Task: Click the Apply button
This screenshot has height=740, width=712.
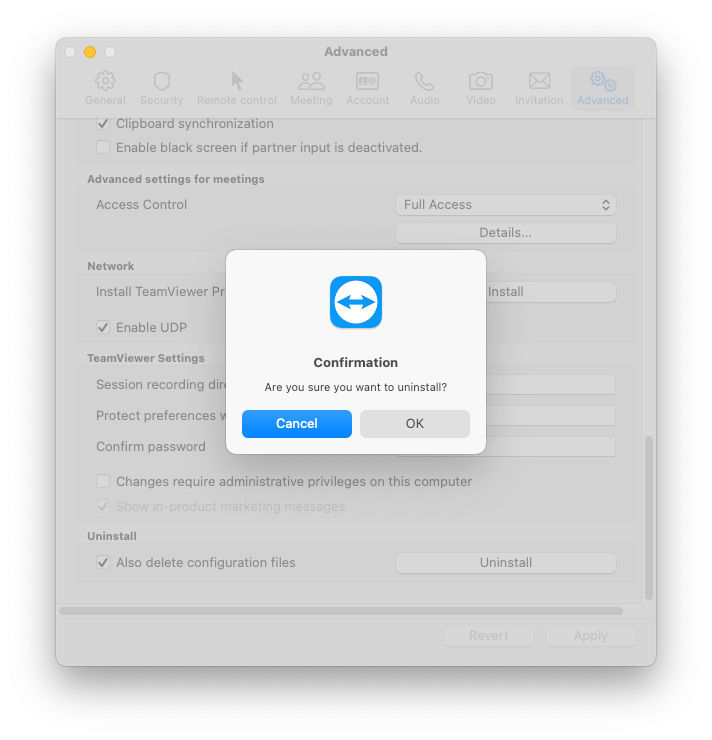Action: tap(591, 636)
